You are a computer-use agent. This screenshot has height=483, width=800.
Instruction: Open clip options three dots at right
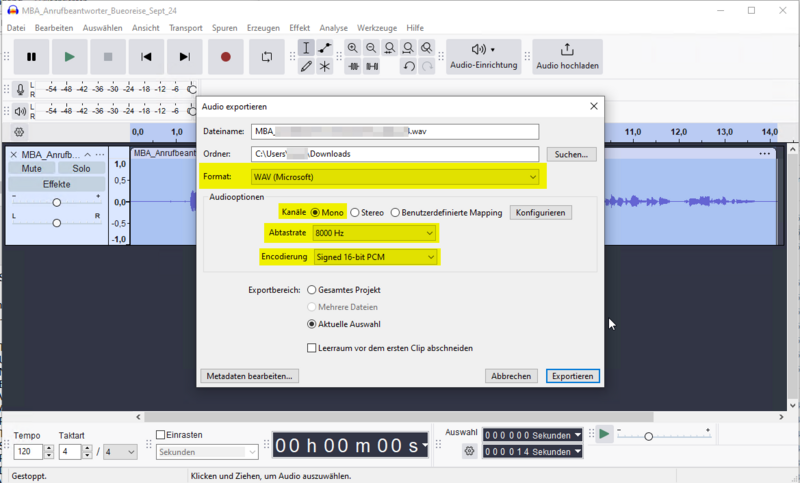pos(764,154)
